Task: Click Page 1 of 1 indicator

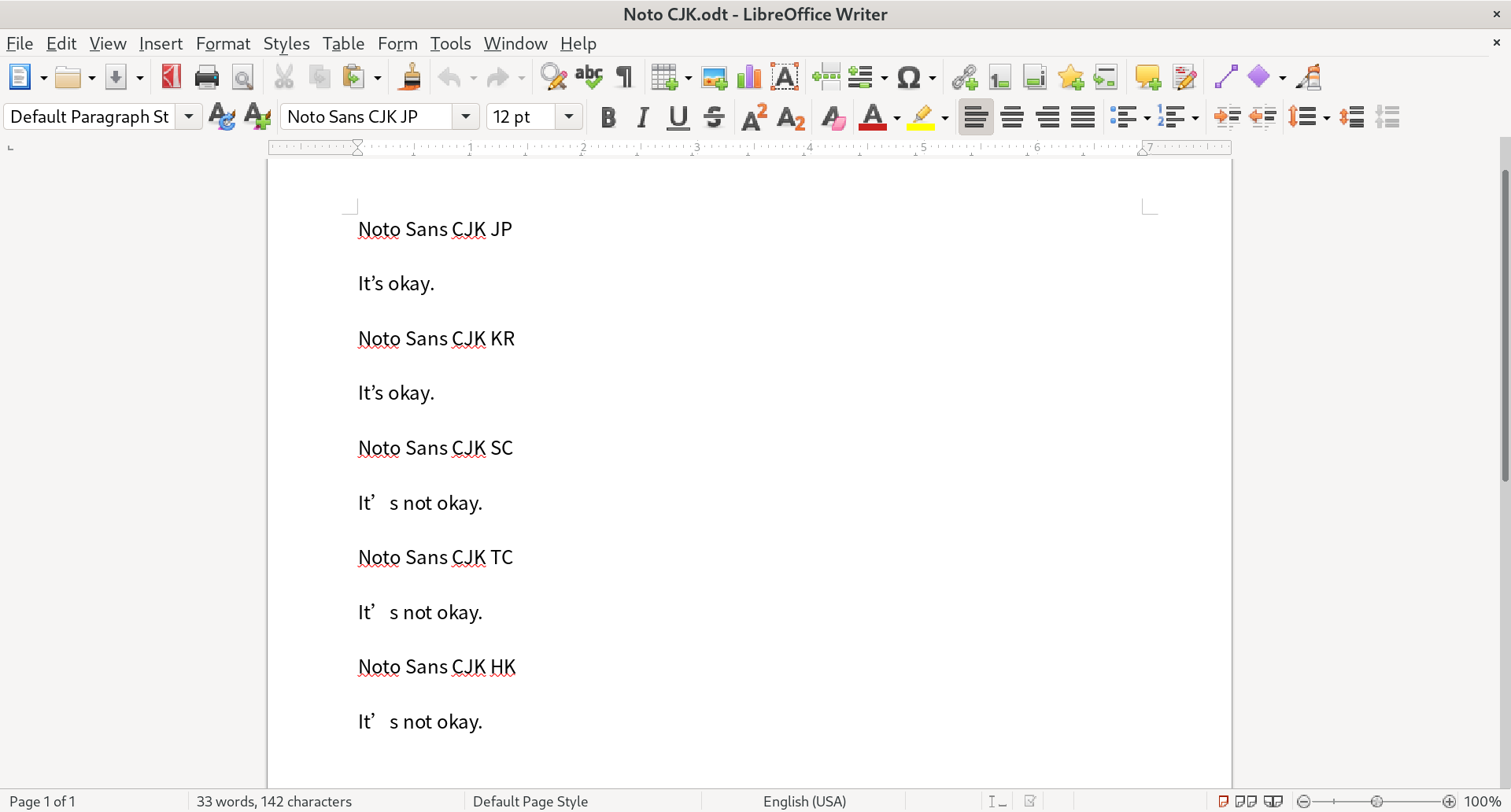Action: 42,801
